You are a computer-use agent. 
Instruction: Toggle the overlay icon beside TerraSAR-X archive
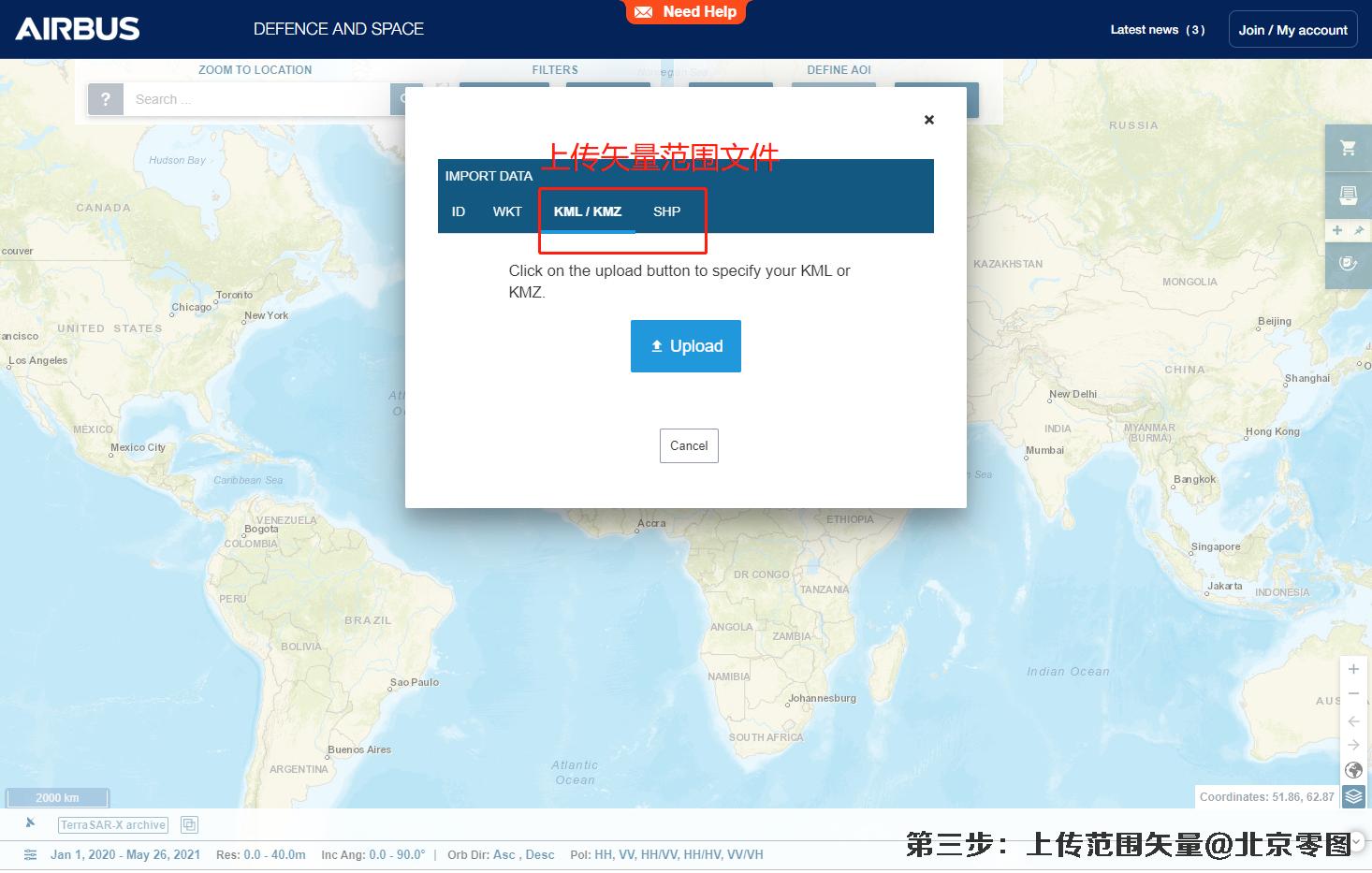tap(189, 824)
